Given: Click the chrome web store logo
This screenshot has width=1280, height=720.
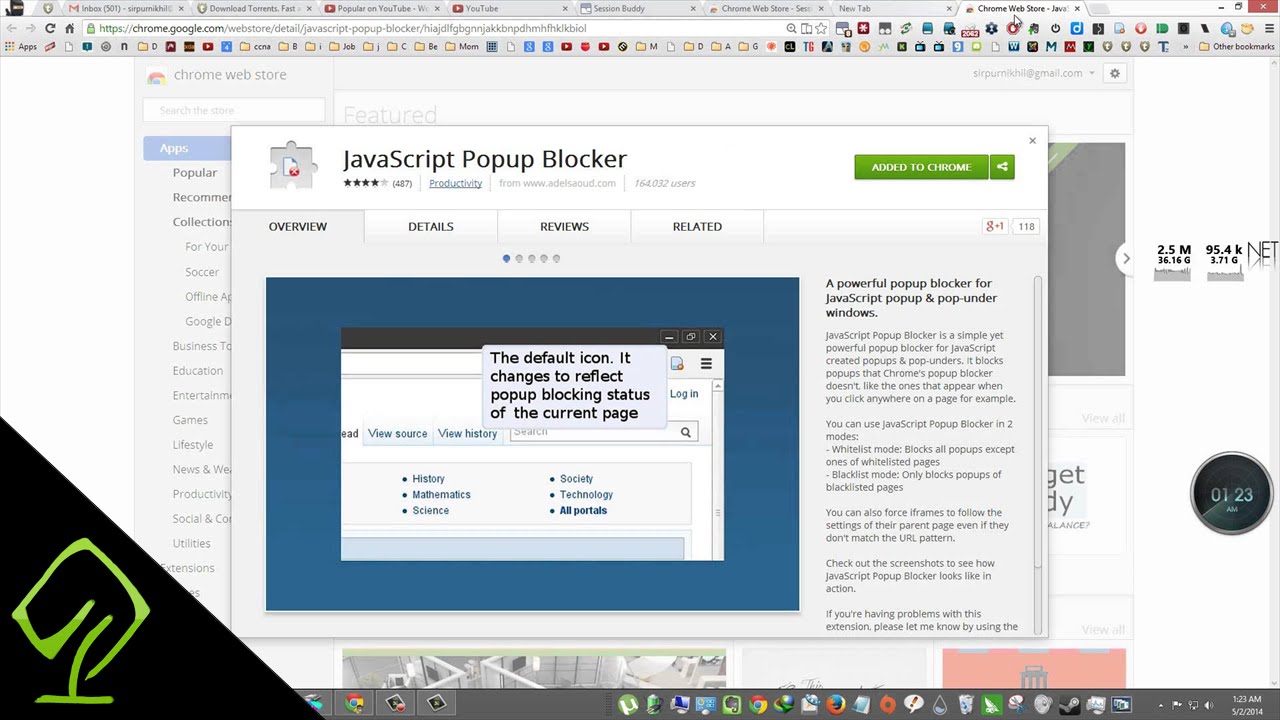Looking at the screenshot, I should click(216, 75).
